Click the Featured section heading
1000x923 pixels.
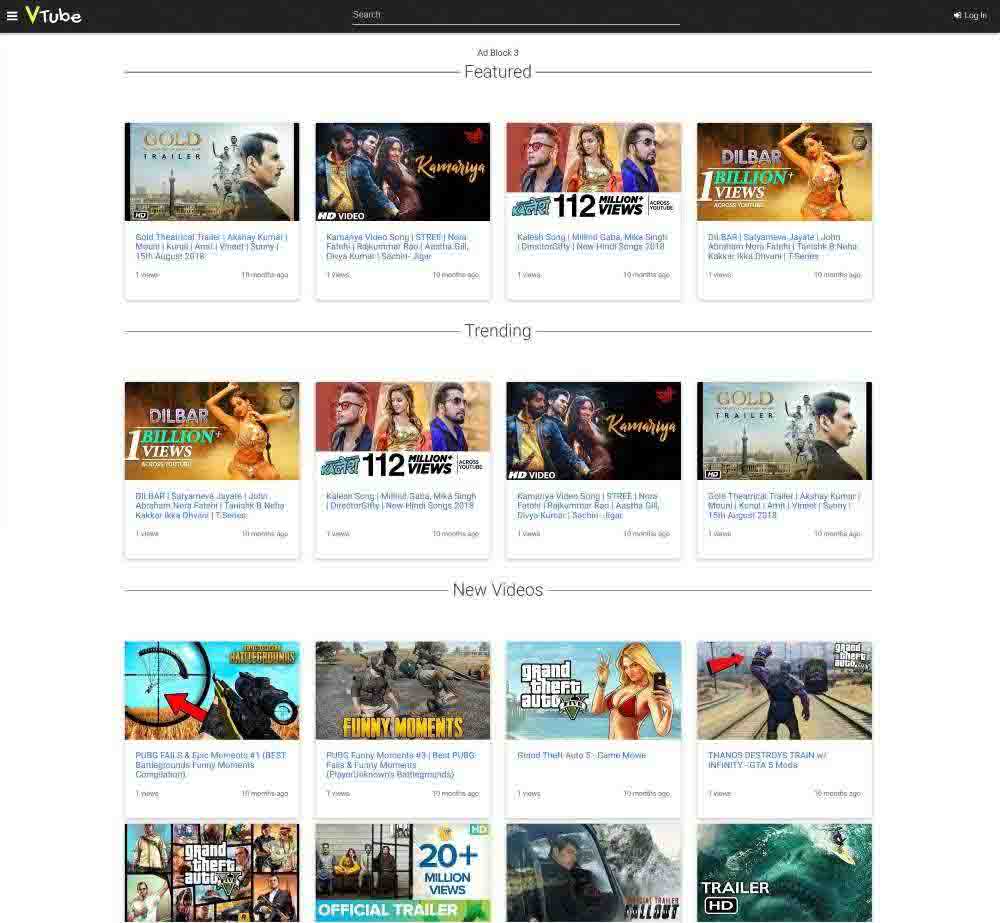(x=497, y=71)
